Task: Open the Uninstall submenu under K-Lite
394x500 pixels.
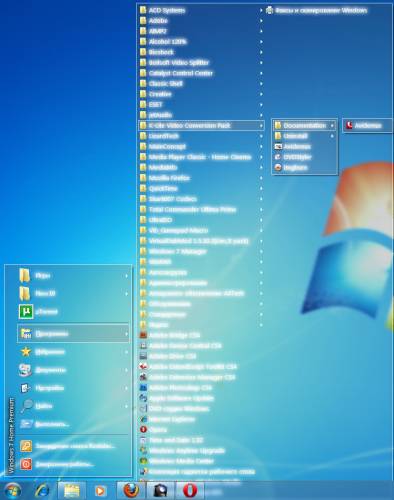Action: click(x=304, y=136)
